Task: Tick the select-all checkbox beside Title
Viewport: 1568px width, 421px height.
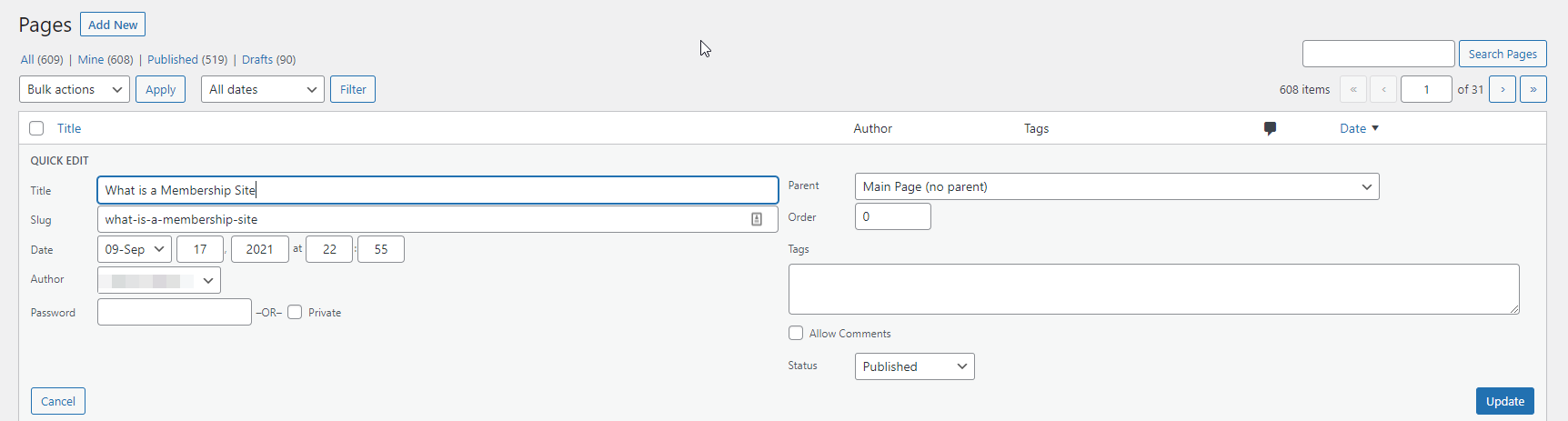Action: [36, 128]
